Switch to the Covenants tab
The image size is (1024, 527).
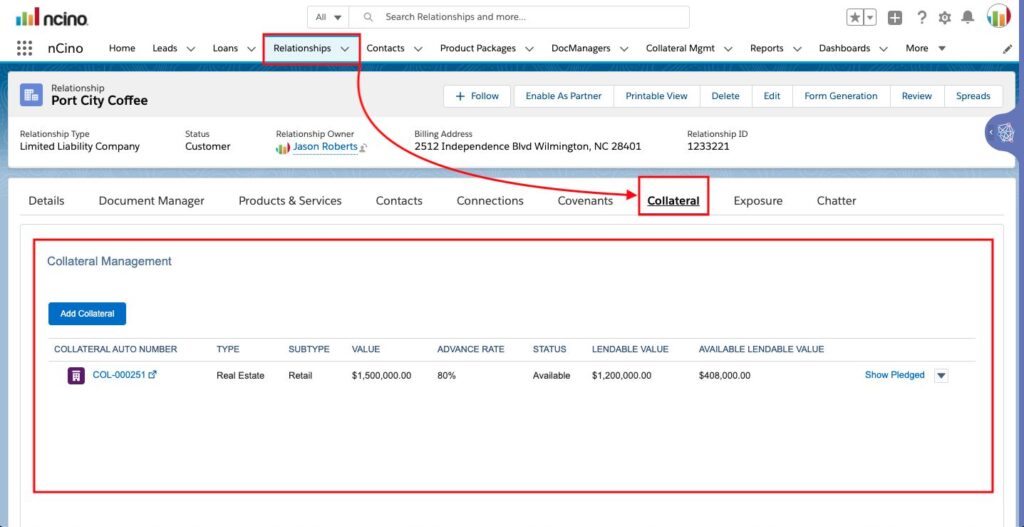point(585,201)
